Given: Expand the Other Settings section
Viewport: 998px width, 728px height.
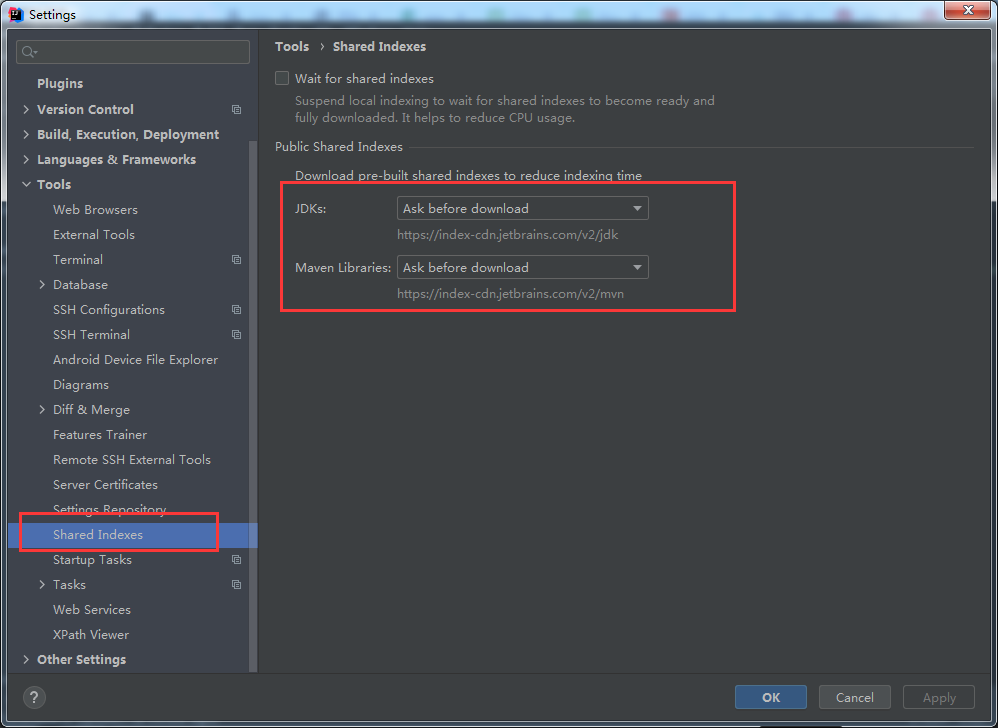Looking at the screenshot, I should (x=26, y=659).
